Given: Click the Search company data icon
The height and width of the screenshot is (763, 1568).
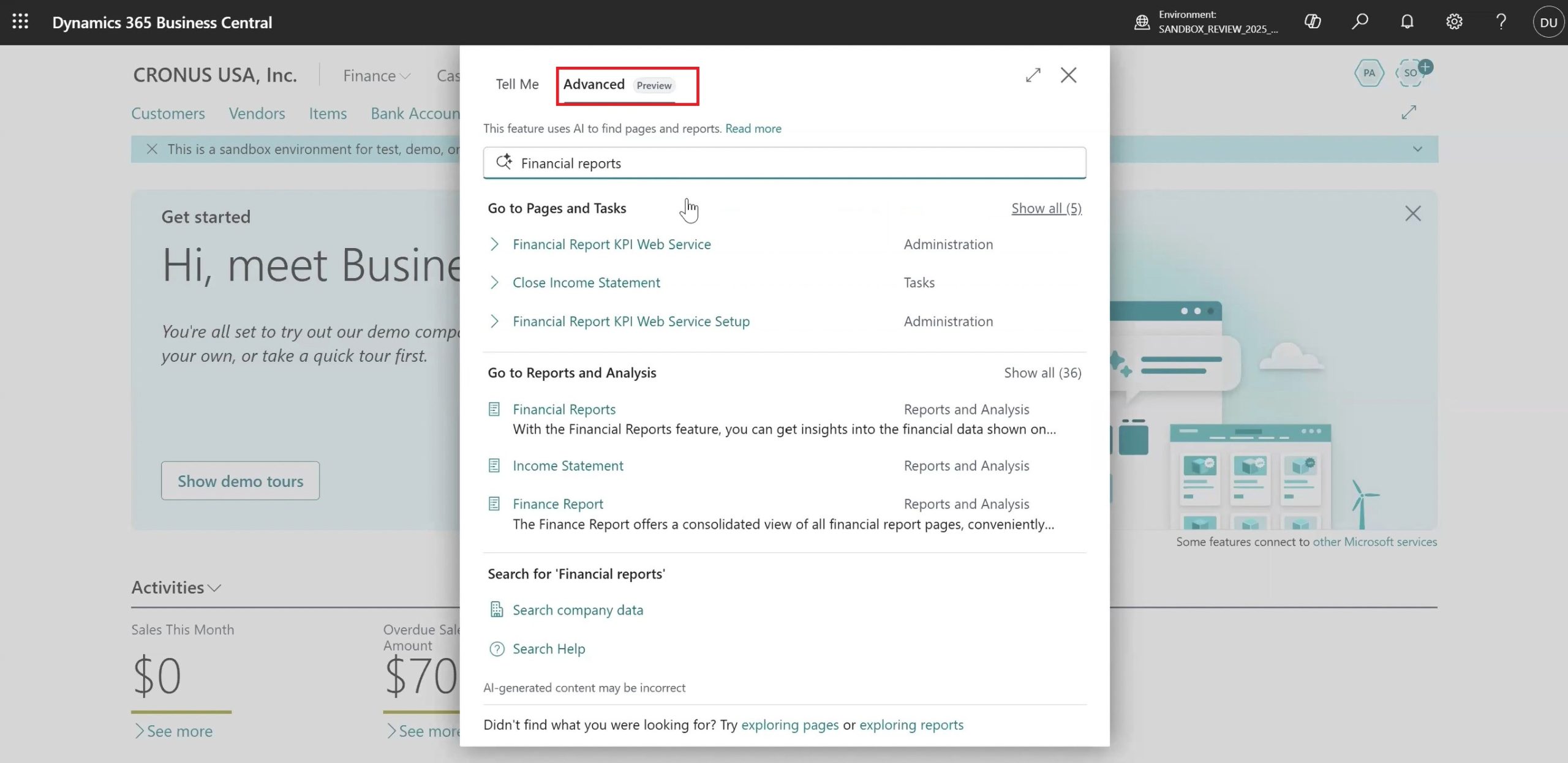Looking at the screenshot, I should click(x=497, y=610).
